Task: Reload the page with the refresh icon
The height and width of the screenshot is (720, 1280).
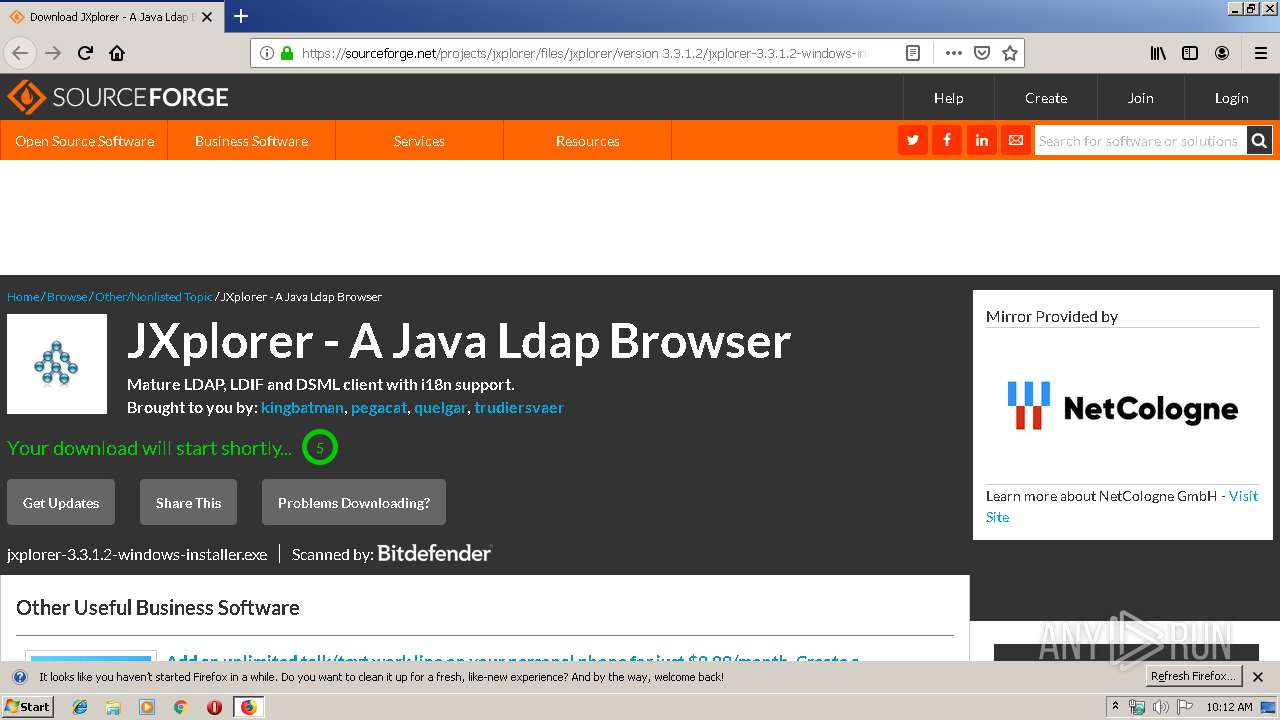Action: [86, 53]
